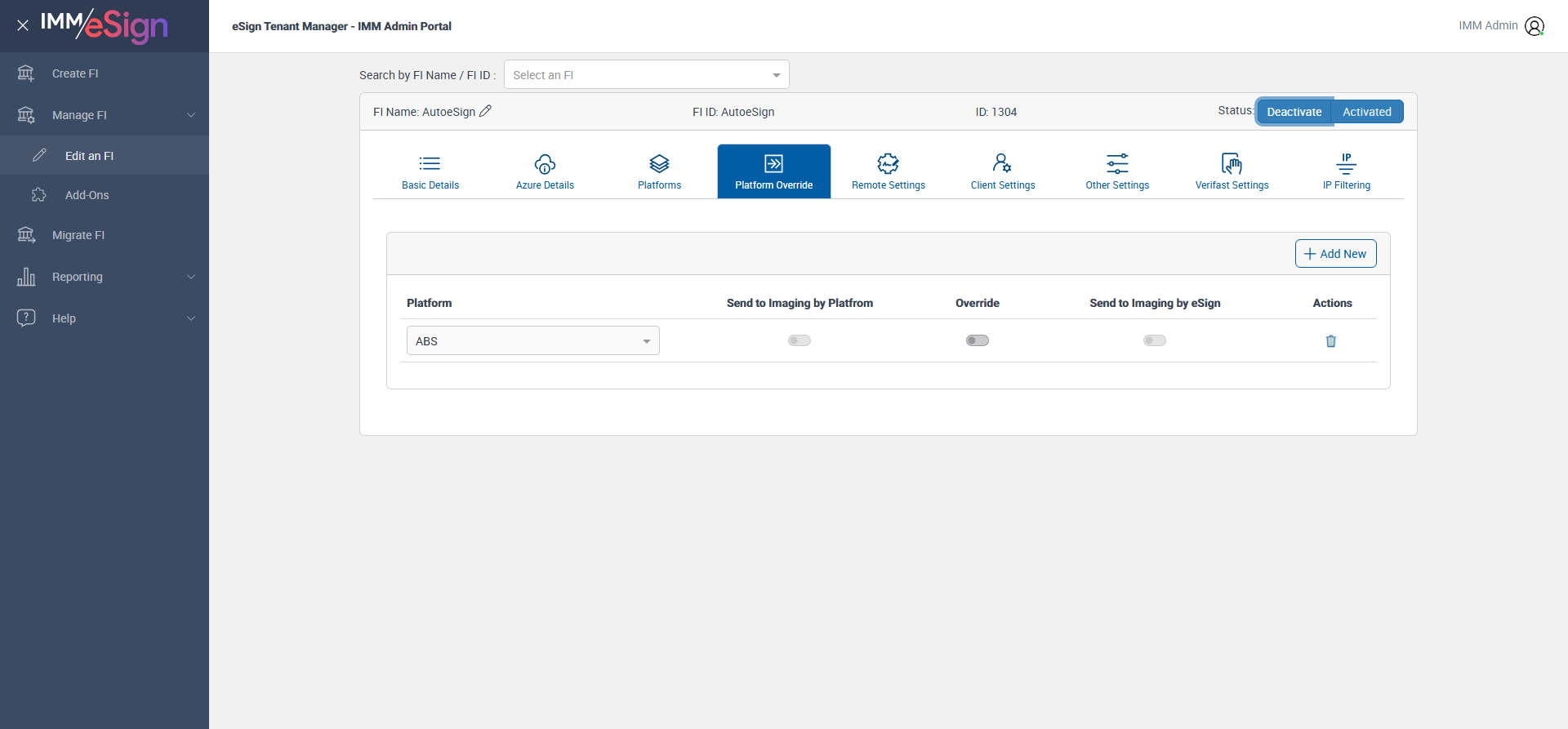Click the IP Filtering icon

tap(1347, 163)
